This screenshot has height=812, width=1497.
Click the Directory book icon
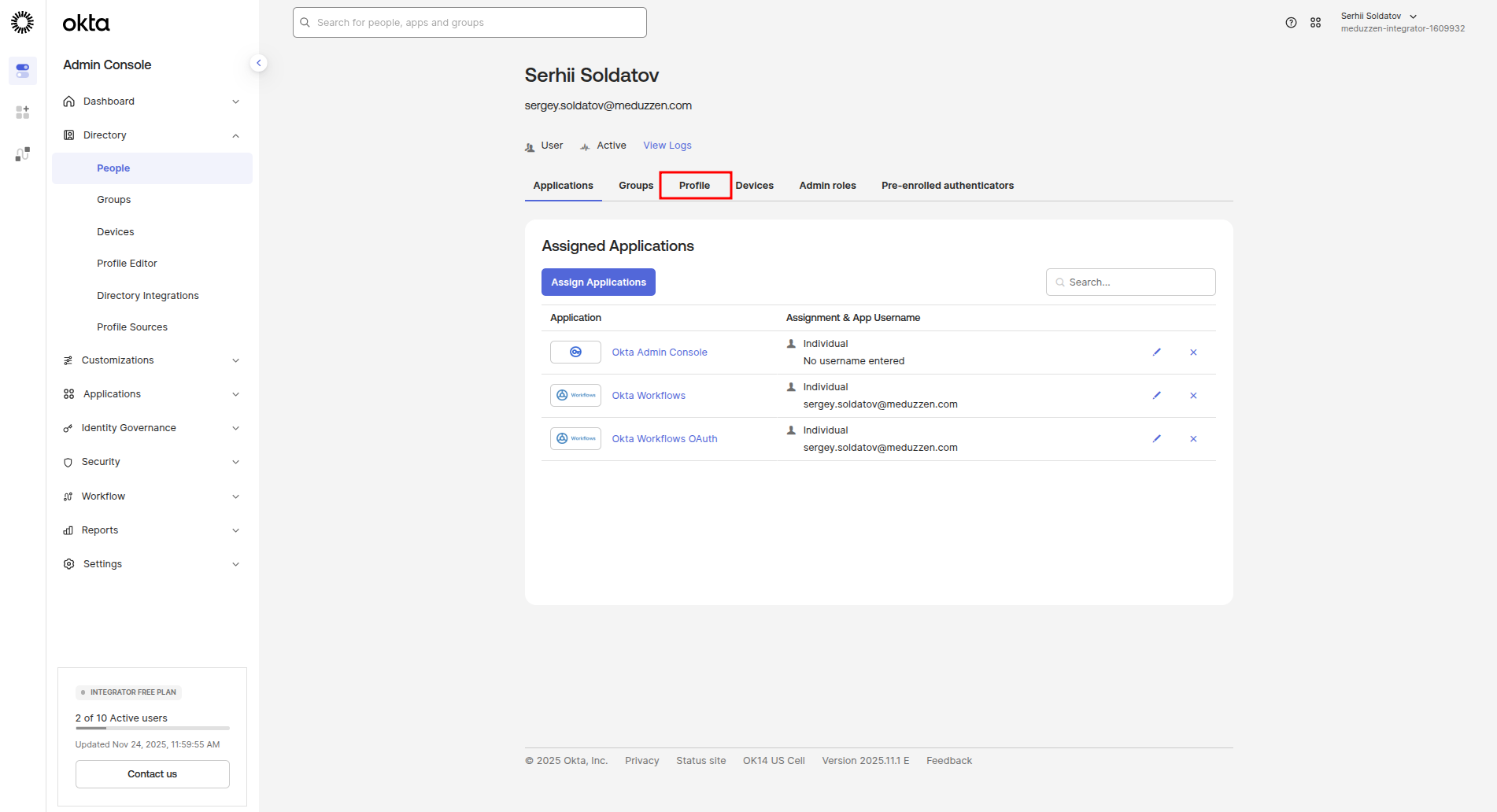(69, 135)
